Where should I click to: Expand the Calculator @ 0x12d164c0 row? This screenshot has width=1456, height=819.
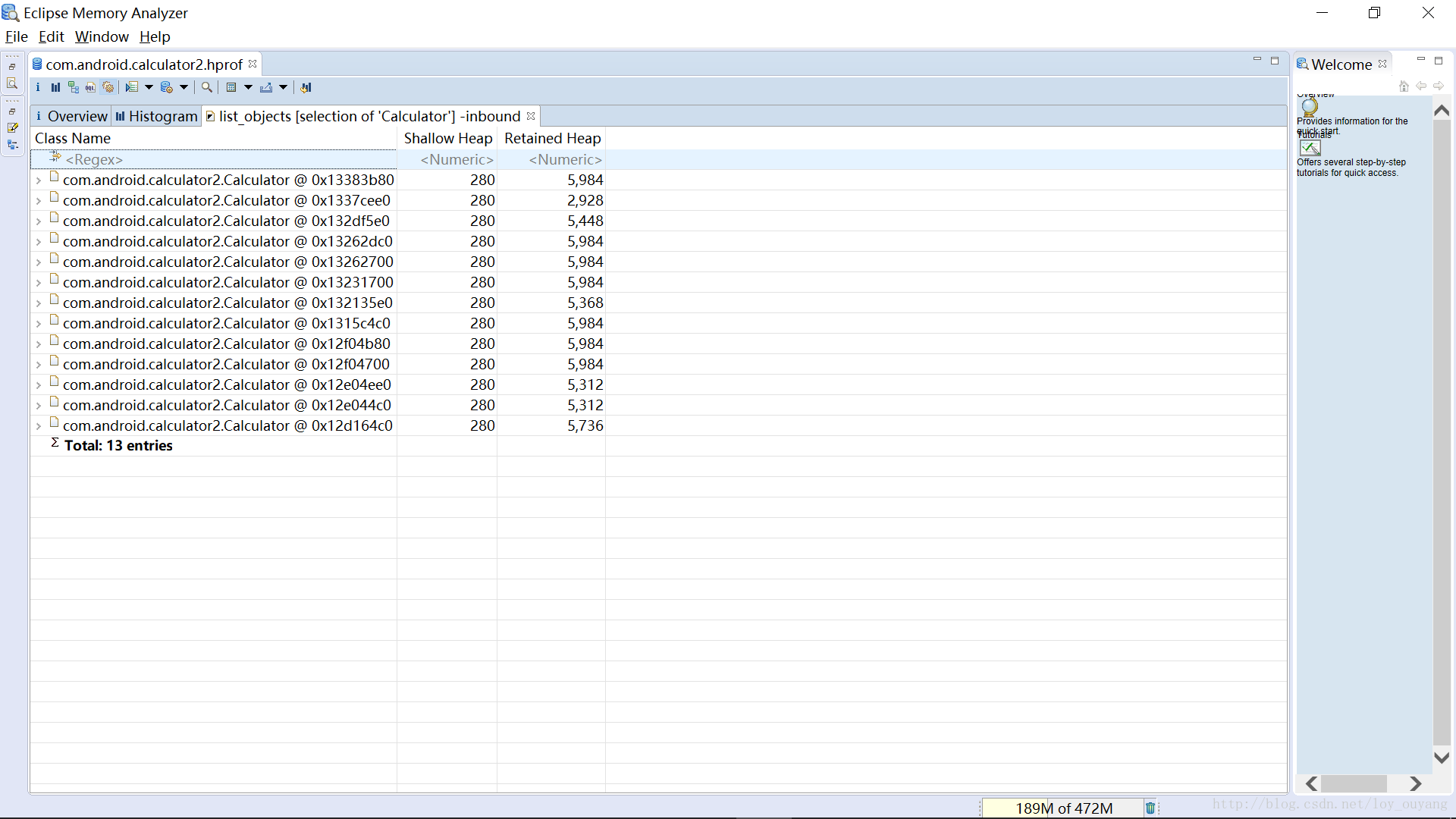pyautogui.click(x=39, y=426)
